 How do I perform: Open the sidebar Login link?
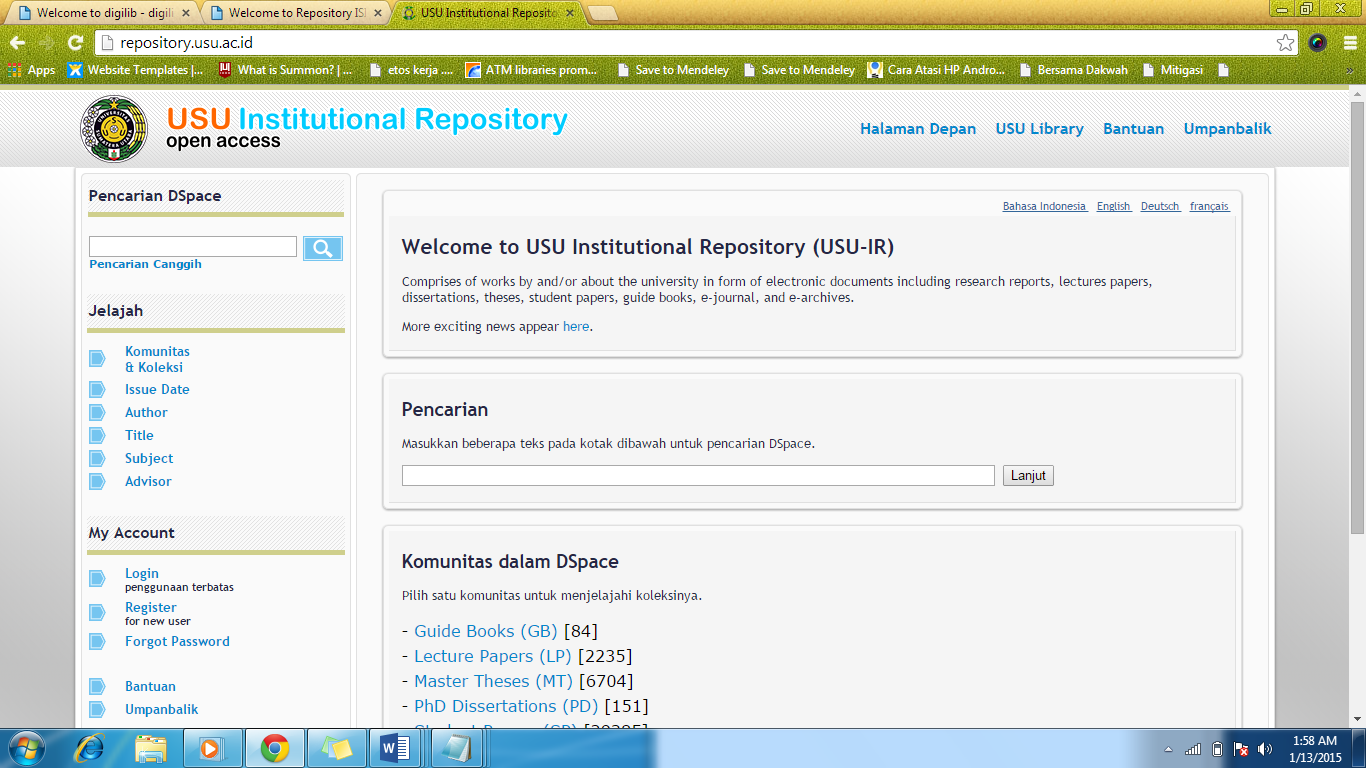(142, 573)
